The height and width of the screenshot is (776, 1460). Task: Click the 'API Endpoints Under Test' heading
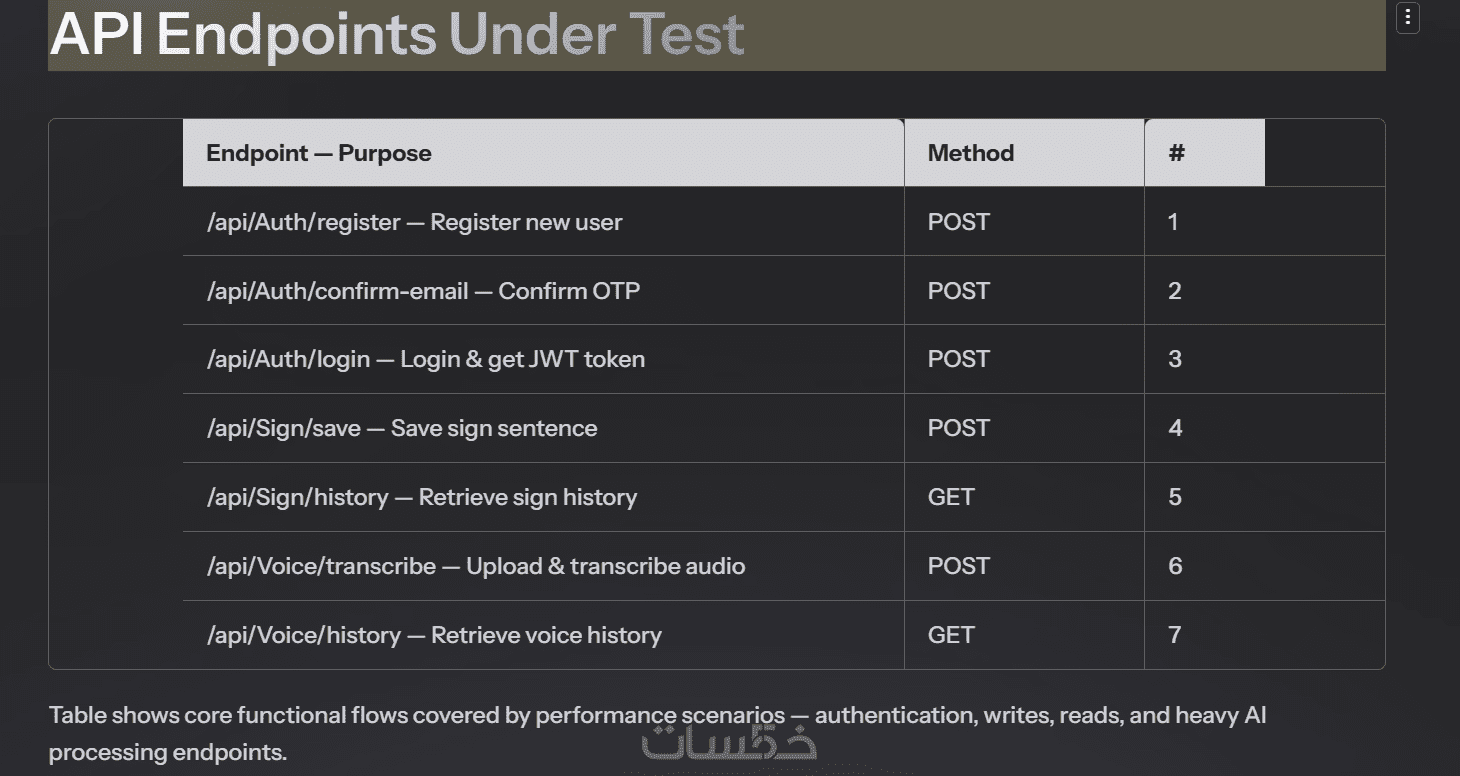[x=397, y=33]
